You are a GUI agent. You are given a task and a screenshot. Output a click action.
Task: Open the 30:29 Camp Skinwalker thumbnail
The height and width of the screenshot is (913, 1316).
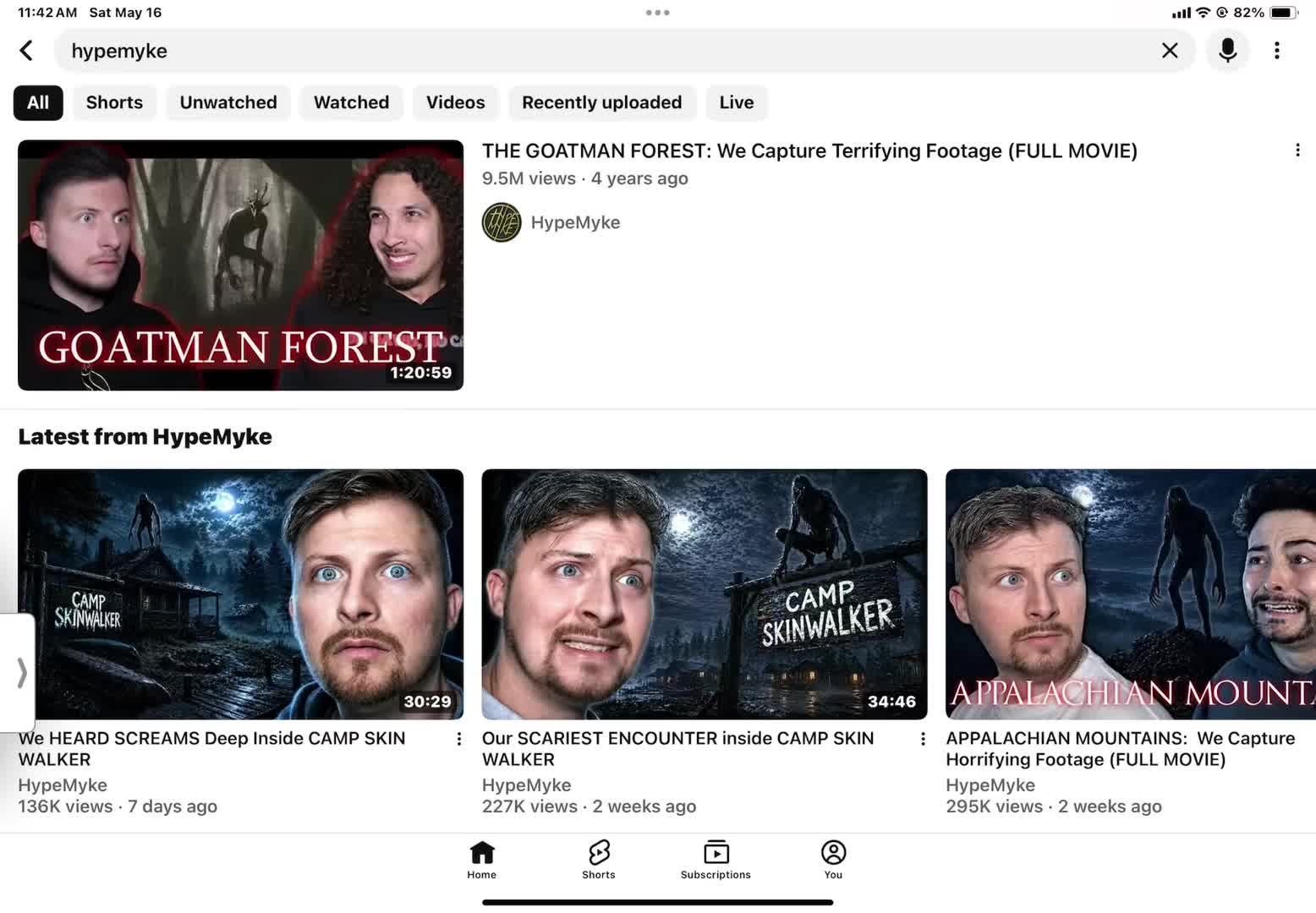coord(241,594)
